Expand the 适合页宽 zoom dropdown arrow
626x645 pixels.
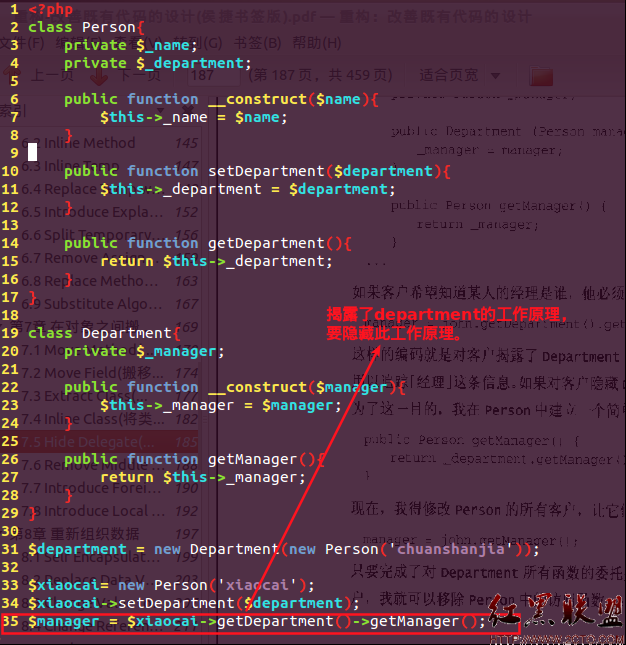click(x=496, y=76)
